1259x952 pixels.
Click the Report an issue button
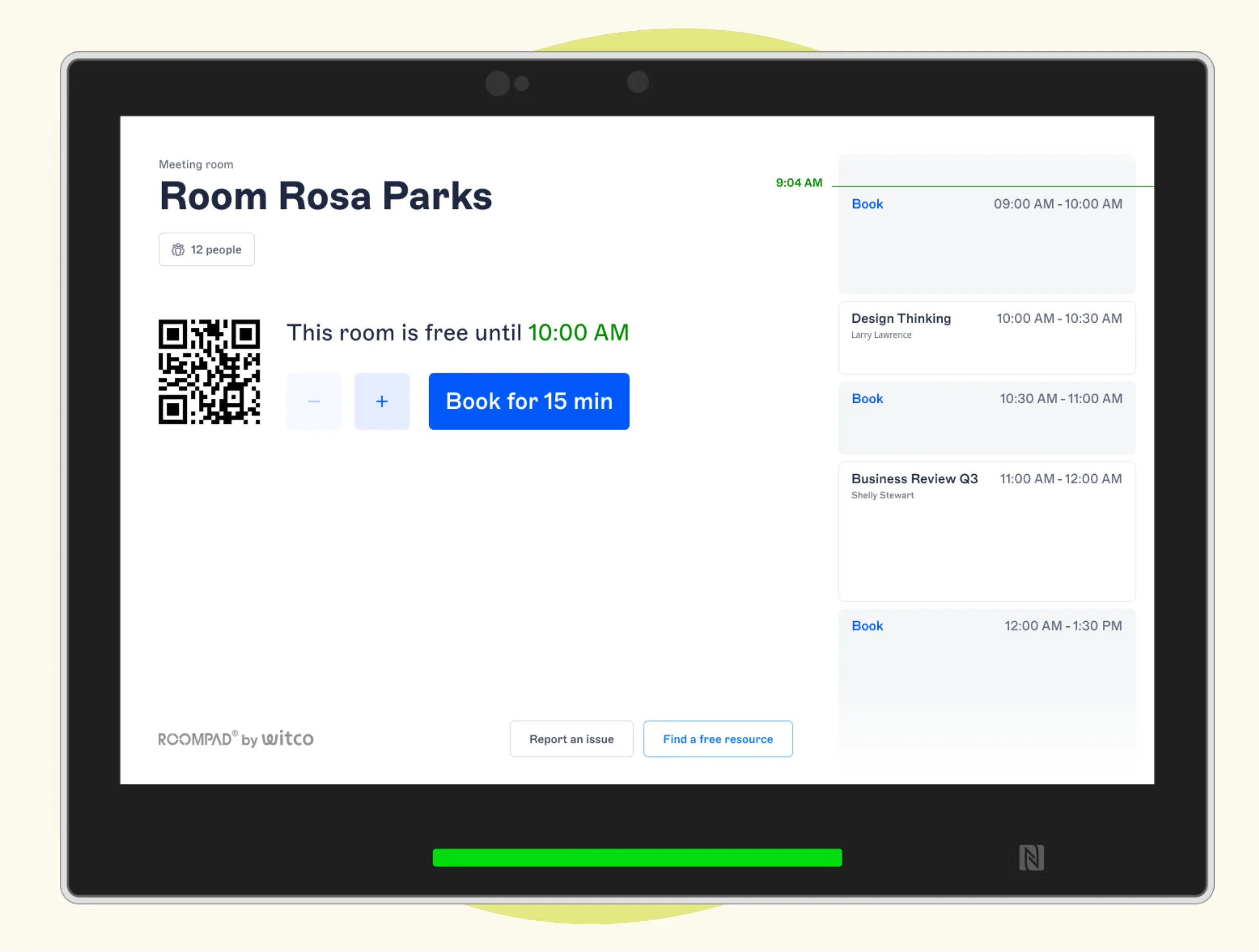point(572,739)
